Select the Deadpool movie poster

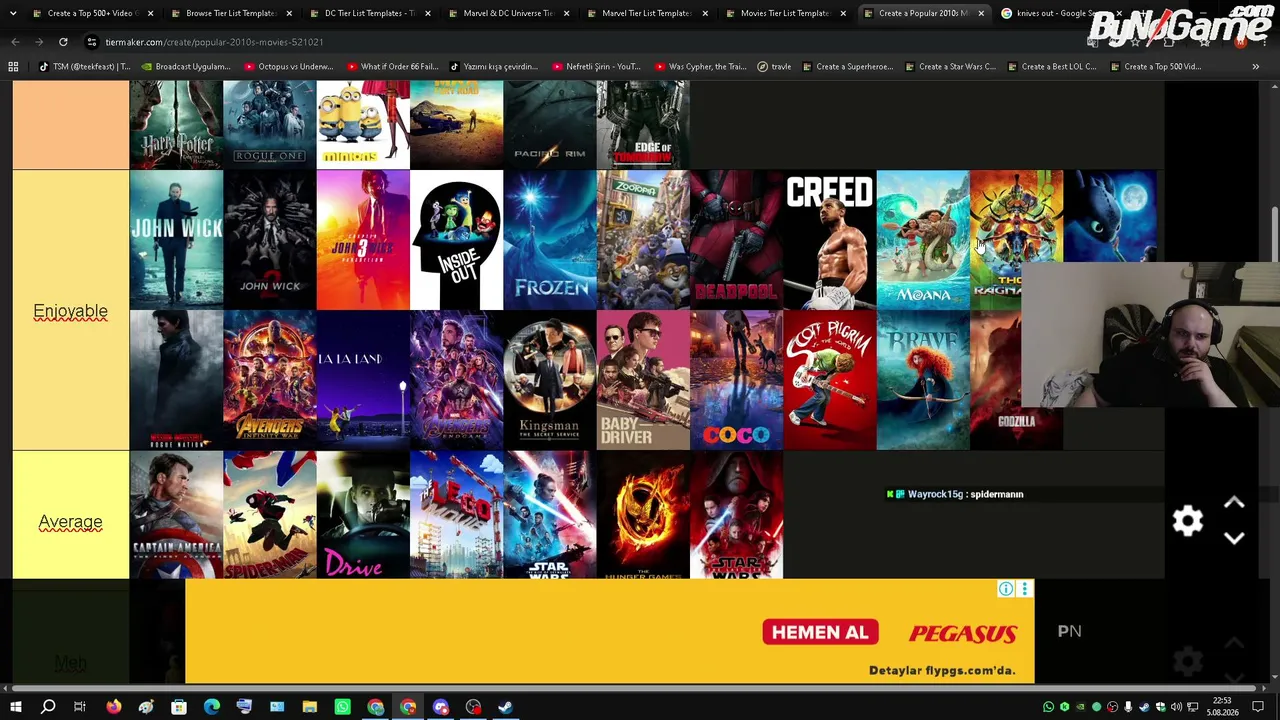pos(736,240)
